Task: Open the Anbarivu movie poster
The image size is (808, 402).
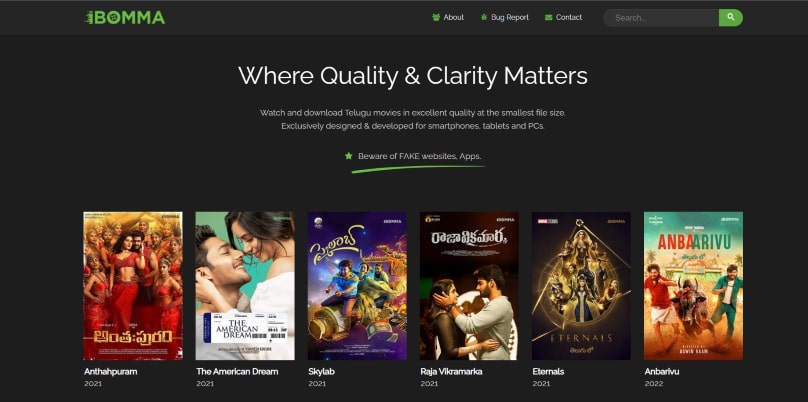Action: (x=694, y=286)
